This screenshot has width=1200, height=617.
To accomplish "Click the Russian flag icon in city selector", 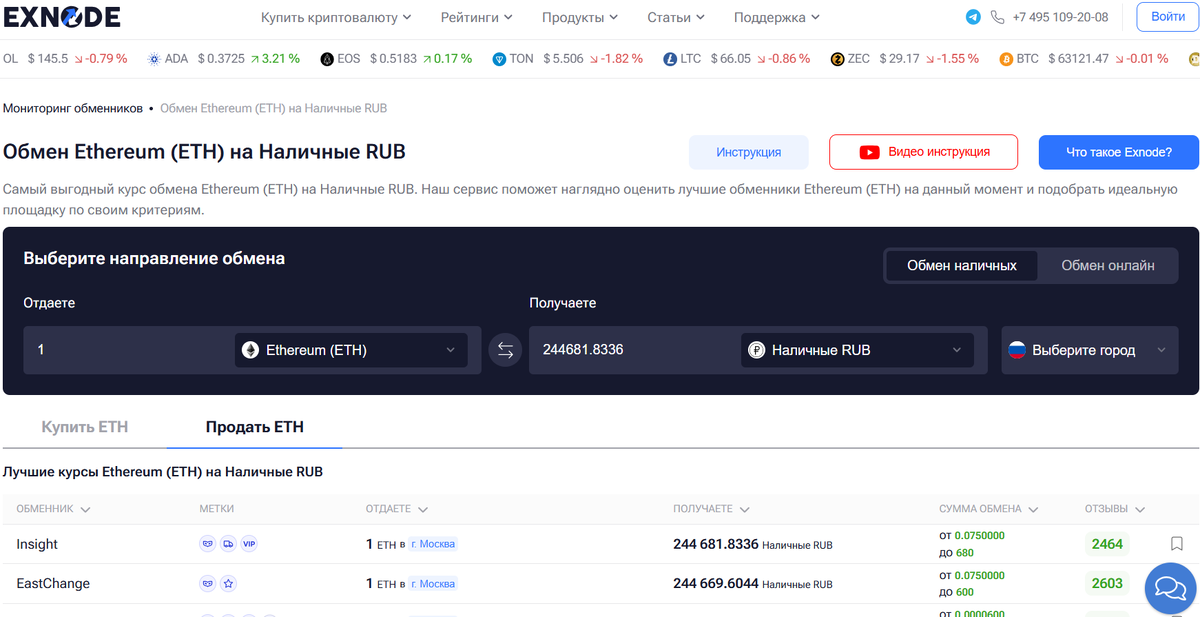I will (1017, 350).
